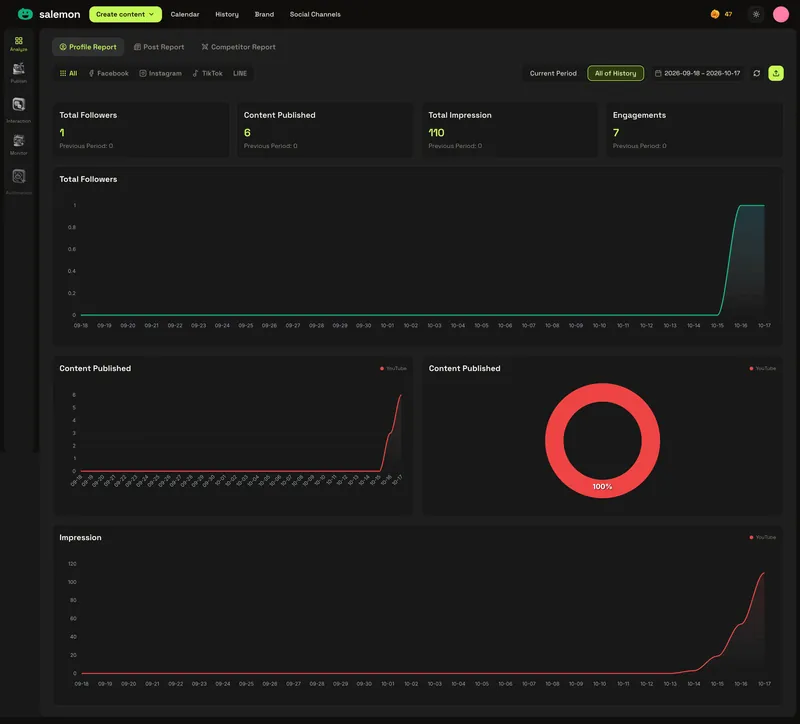
Task: Open the Interaction section in sidebar
Action: pos(19,110)
